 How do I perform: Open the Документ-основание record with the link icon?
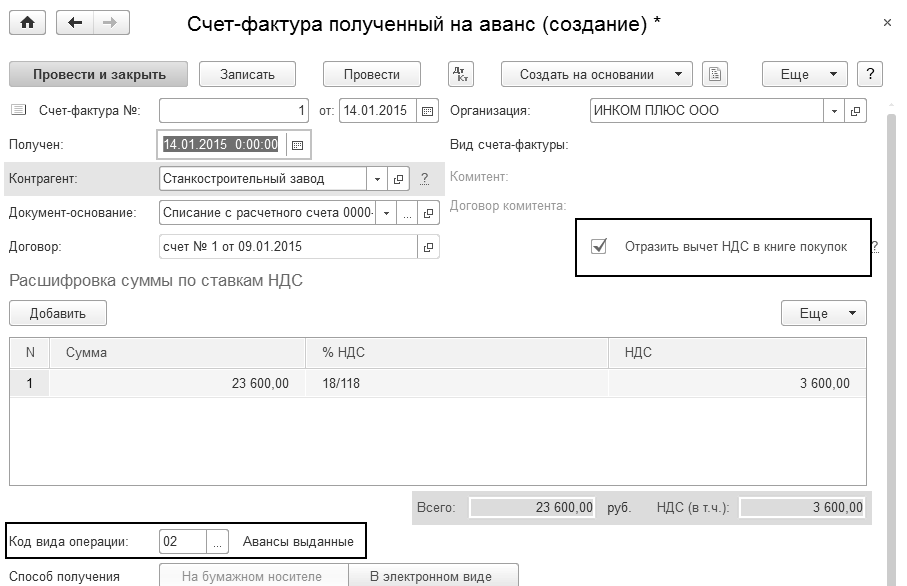coord(428,213)
